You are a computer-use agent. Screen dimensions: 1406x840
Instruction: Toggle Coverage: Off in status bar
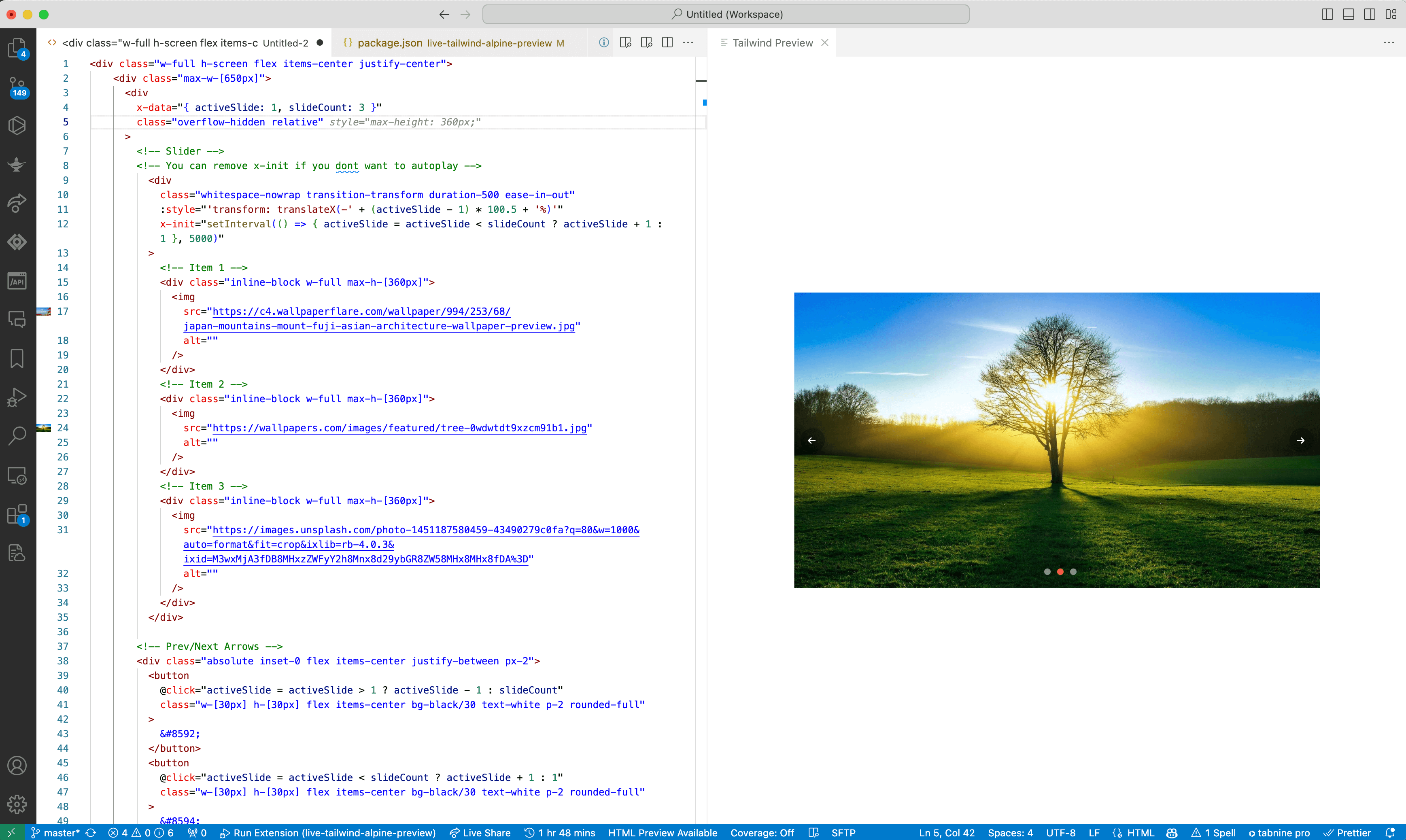click(x=762, y=833)
